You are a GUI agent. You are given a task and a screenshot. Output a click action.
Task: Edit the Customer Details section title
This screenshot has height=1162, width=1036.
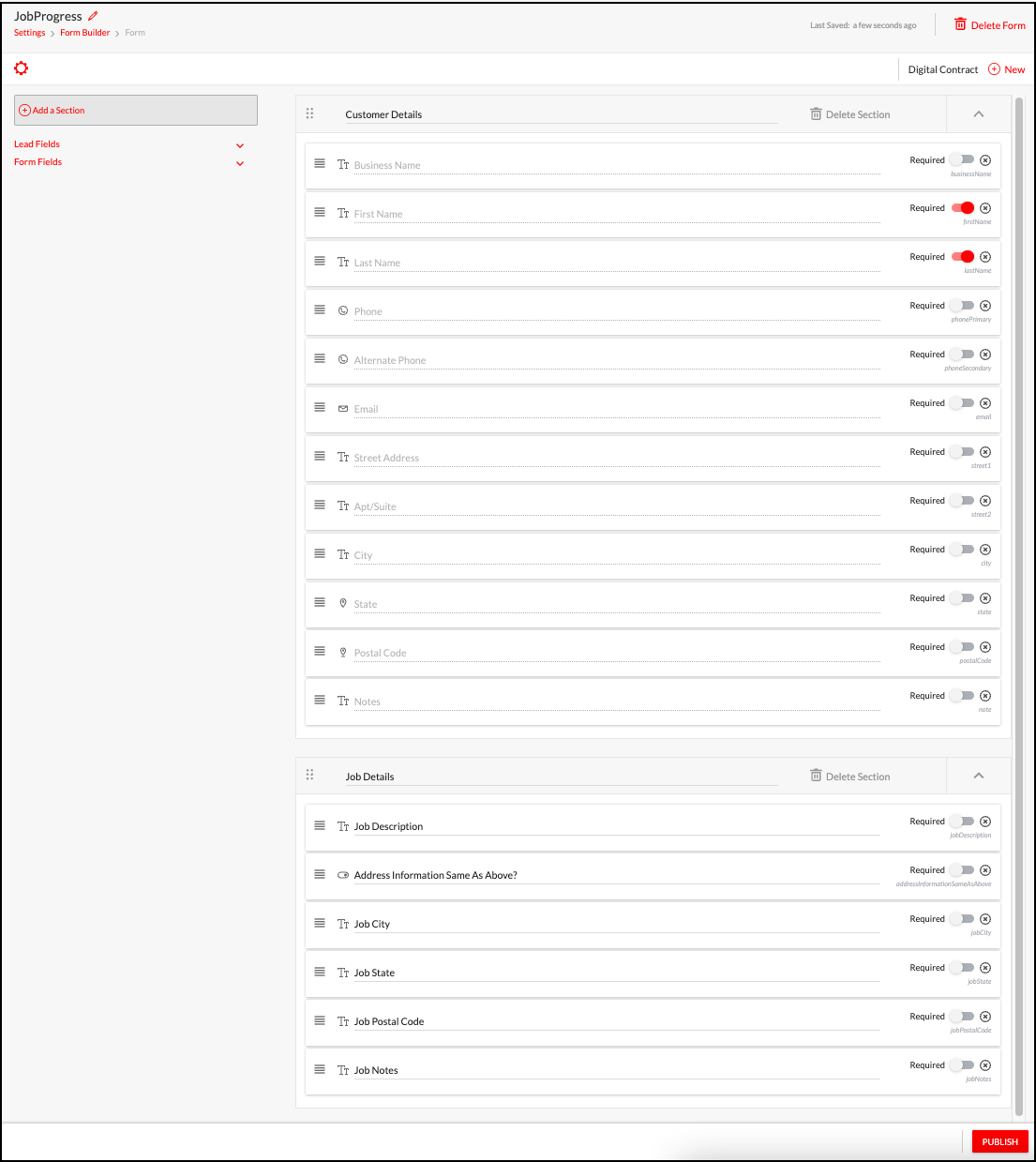tap(561, 114)
